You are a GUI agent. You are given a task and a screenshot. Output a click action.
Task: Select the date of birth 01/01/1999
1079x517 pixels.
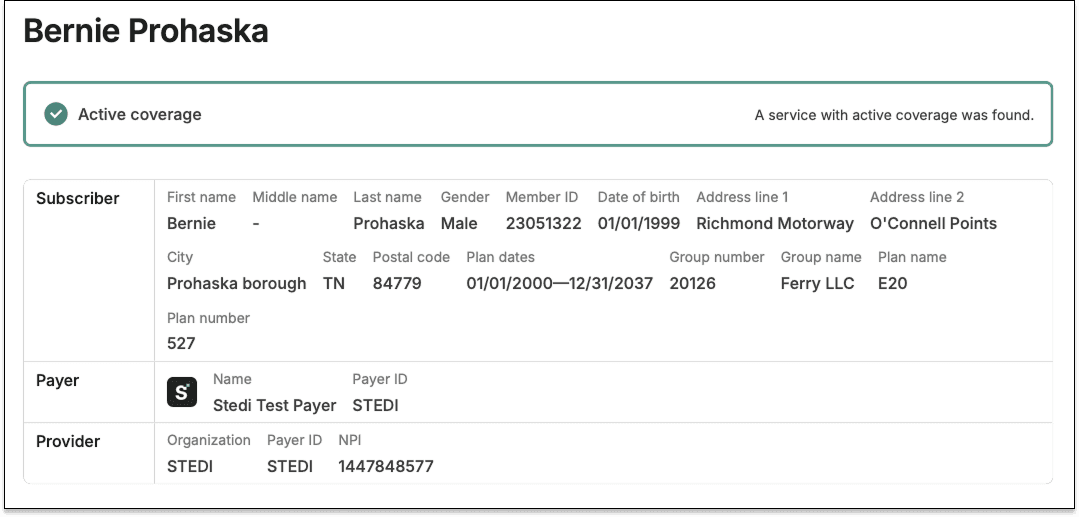639,224
